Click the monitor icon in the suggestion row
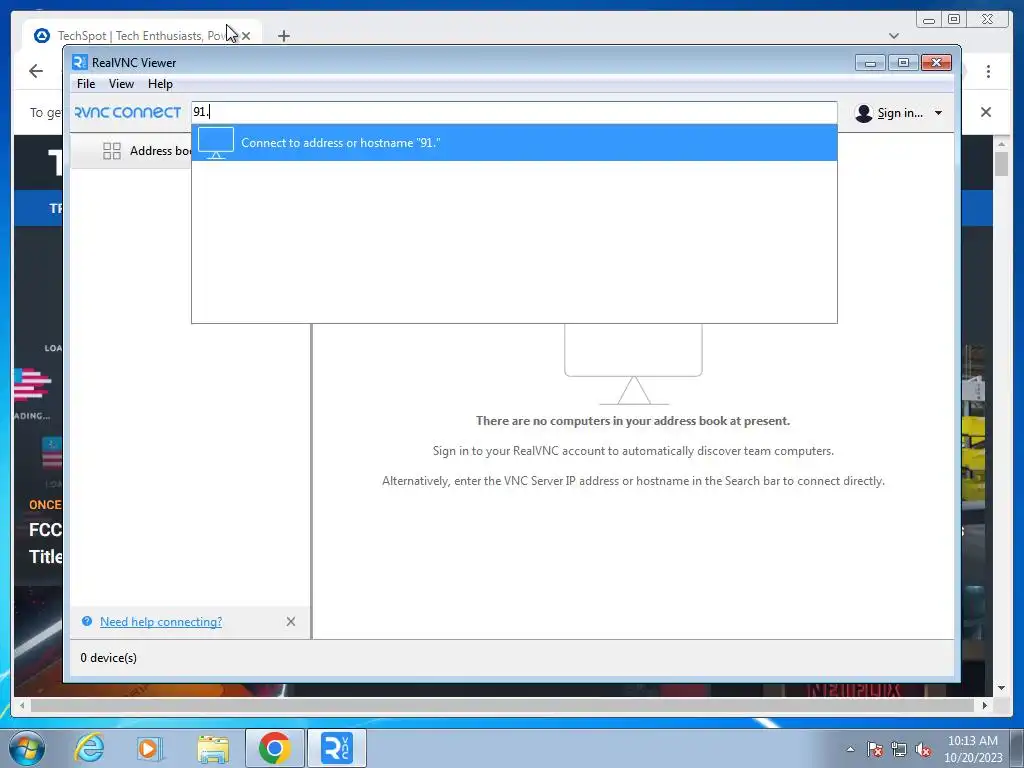Viewport: 1024px width, 768px height. 216,143
